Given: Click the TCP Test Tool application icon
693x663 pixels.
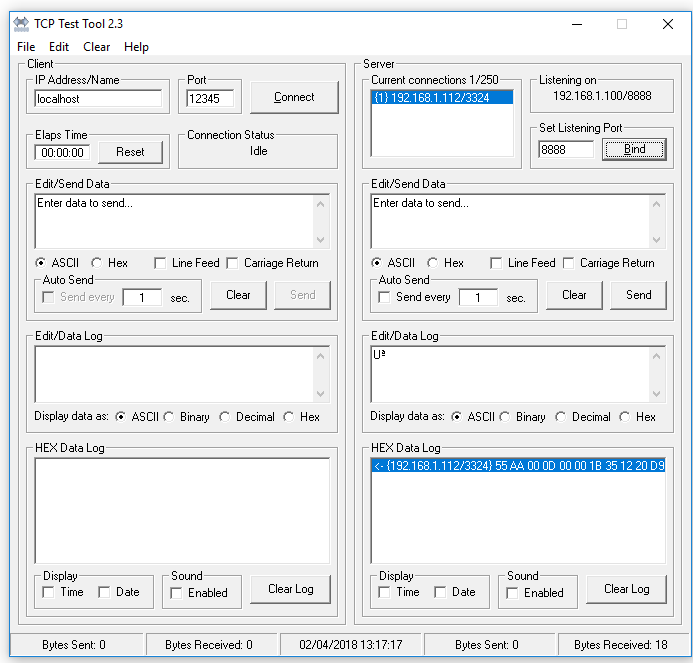Looking at the screenshot, I should point(21,24).
